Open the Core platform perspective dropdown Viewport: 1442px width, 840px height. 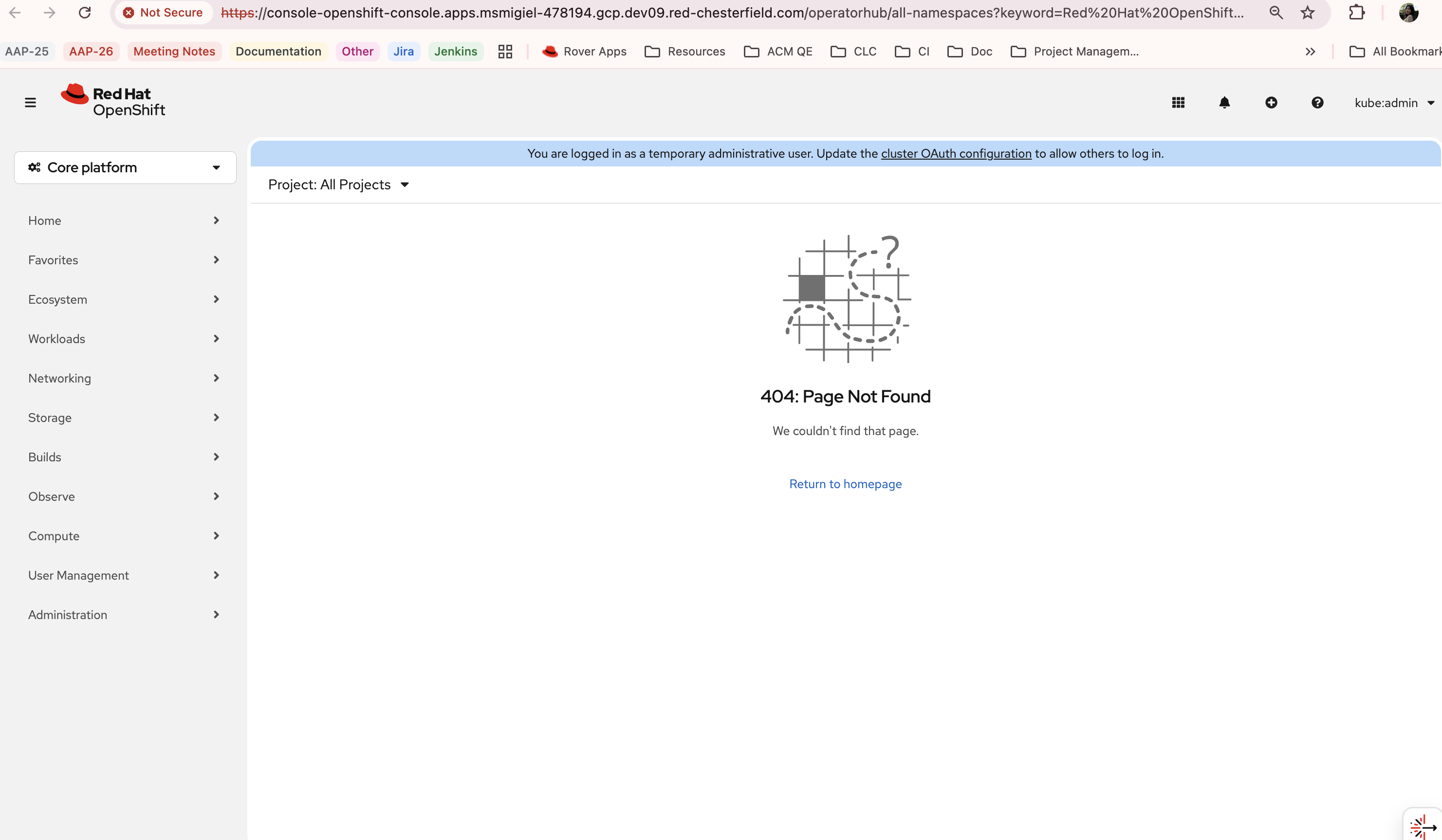click(125, 167)
